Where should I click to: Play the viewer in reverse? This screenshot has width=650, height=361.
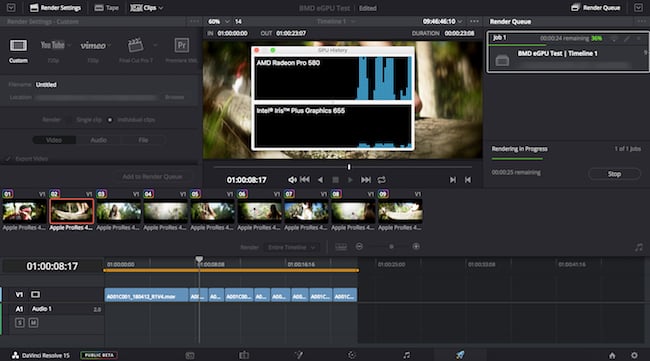[x=320, y=180]
